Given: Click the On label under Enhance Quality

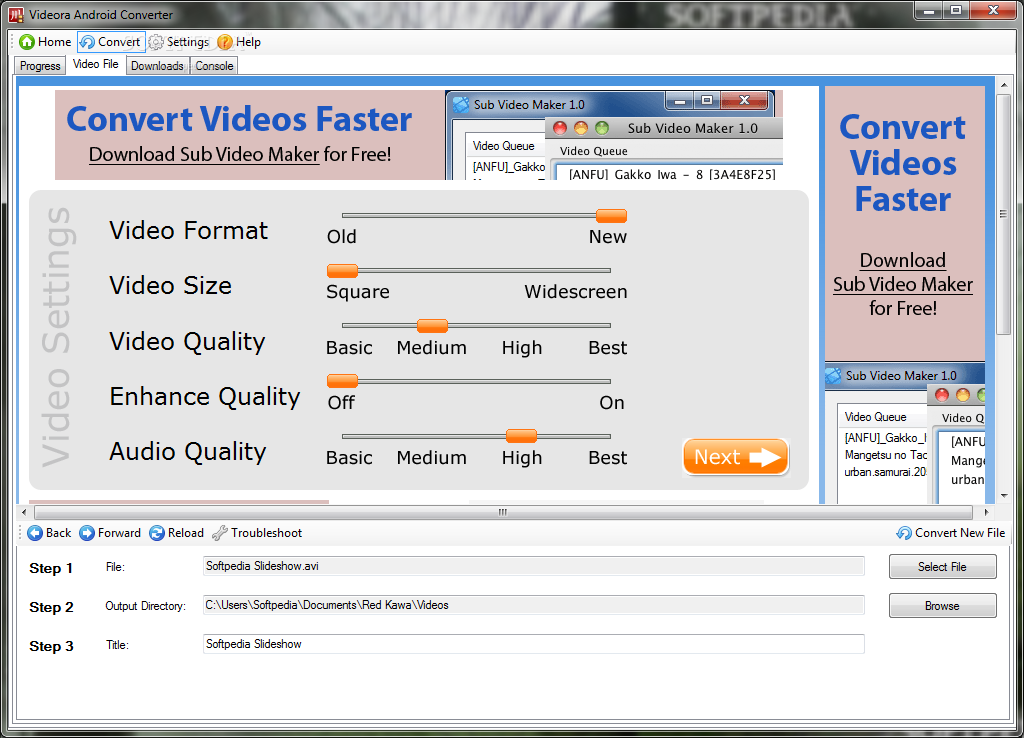Looking at the screenshot, I should click(611, 403).
